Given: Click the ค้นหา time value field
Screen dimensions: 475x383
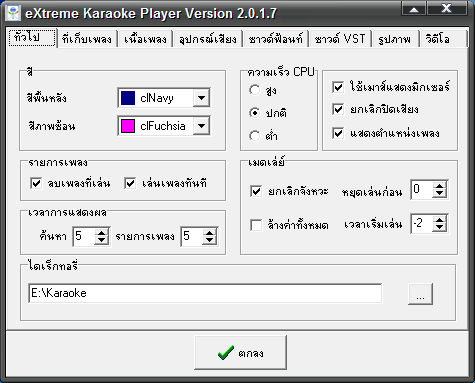Looking at the screenshot, I should (x=84, y=237).
